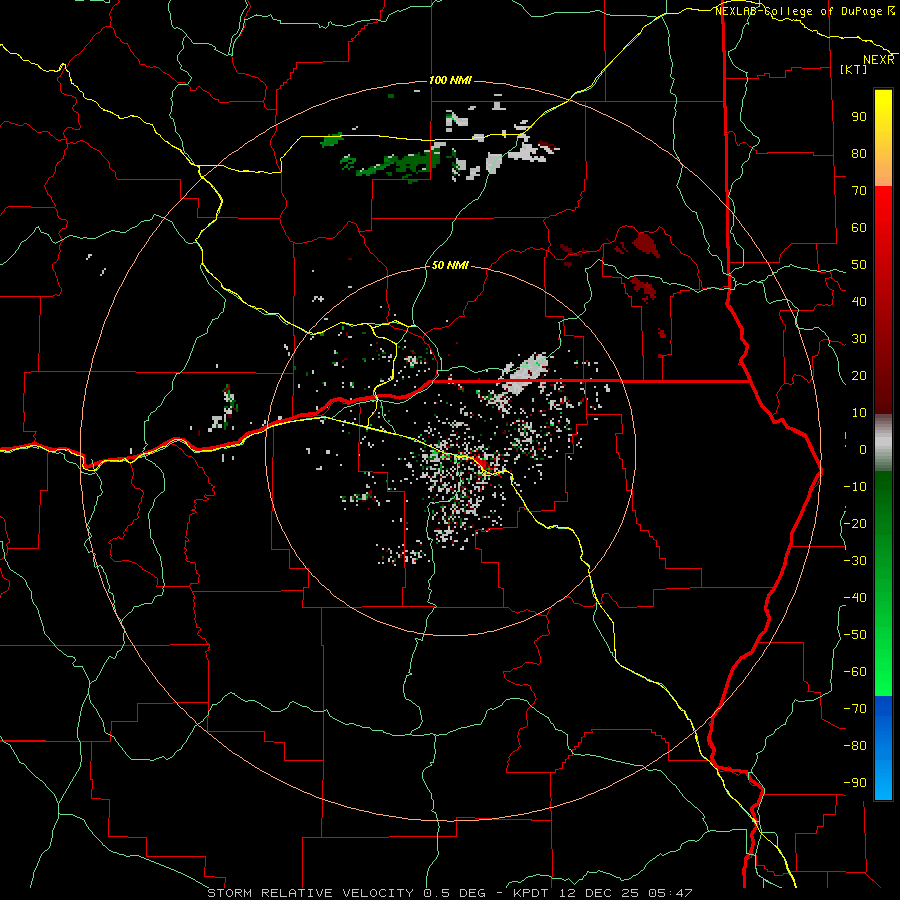Click the 10 value on velocity scale
The height and width of the screenshot is (900, 900).
pos(859,413)
